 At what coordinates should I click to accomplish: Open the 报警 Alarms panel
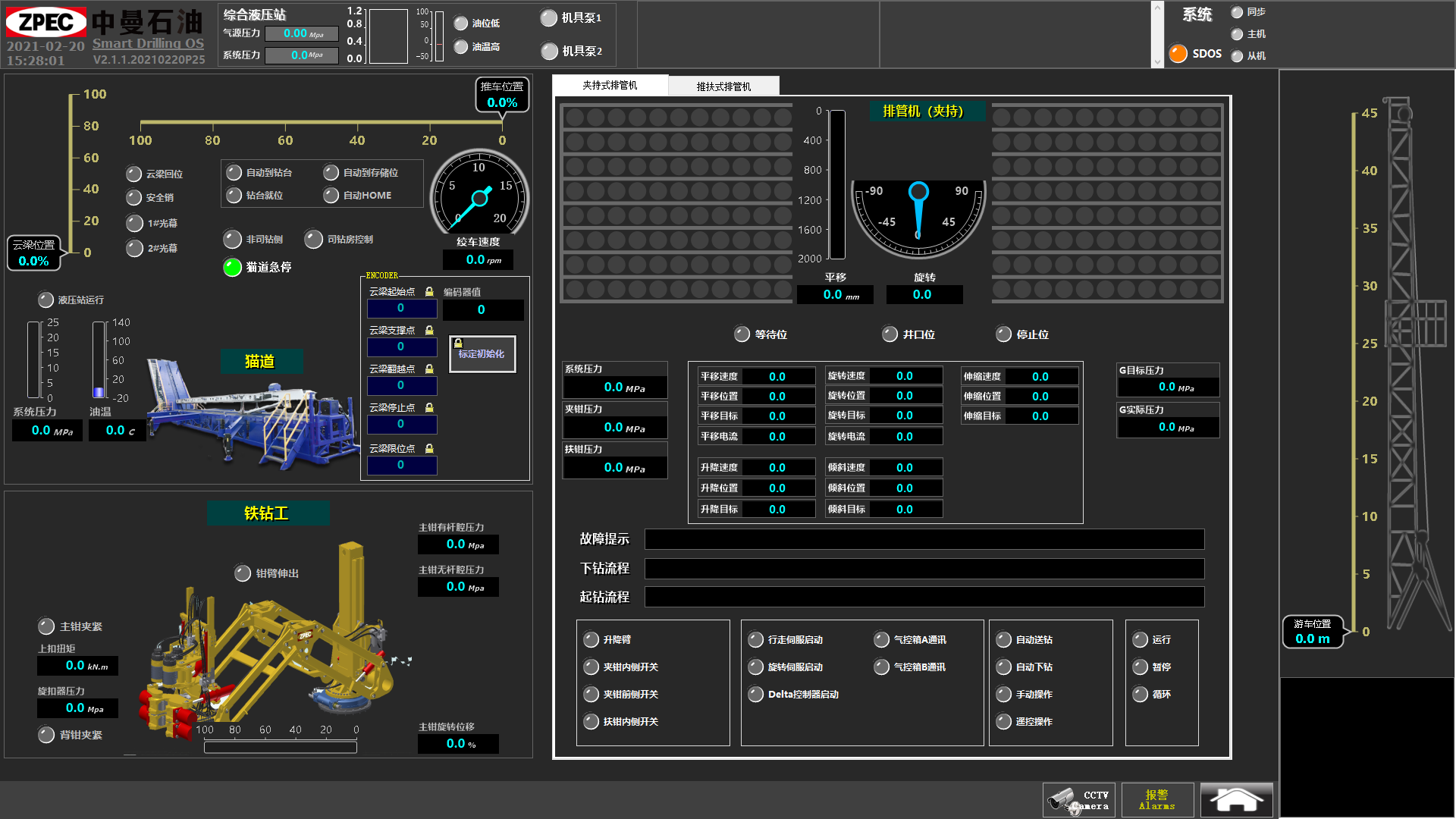(x=1157, y=799)
